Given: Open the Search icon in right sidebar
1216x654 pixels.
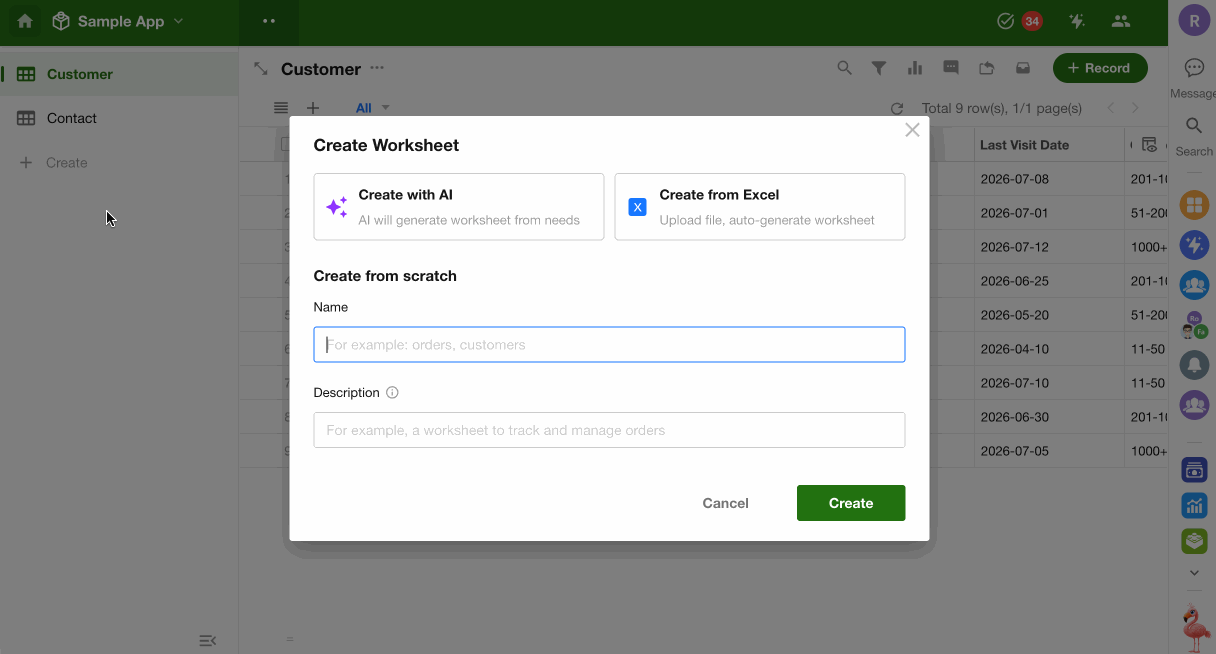Looking at the screenshot, I should [x=1194, y=126].
